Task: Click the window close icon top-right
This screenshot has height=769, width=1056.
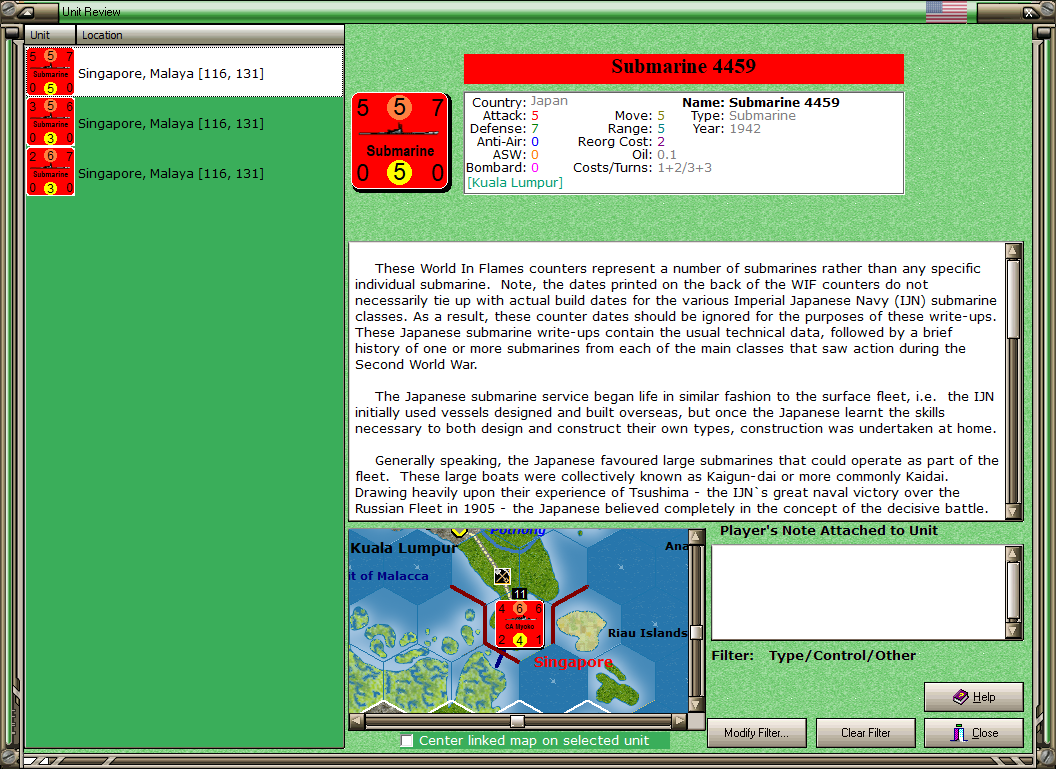Action: coord(1029,11)
